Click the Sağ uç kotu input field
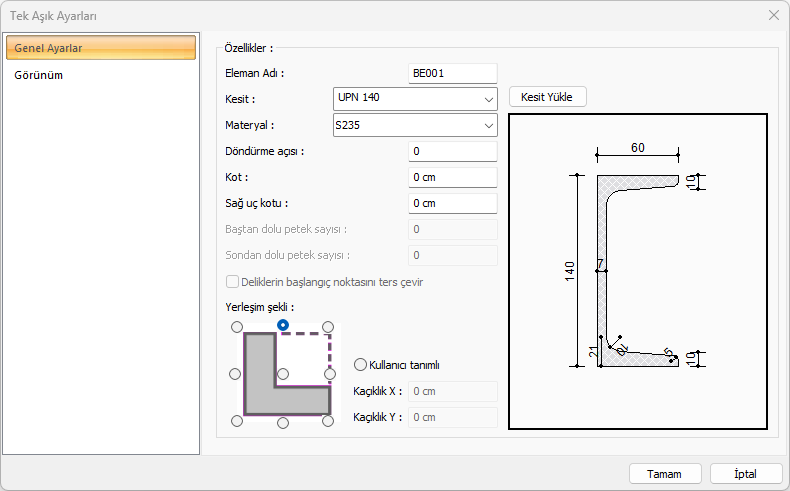Image resolution: width=790 pixels, height=491 pixels. click(453, 204)
